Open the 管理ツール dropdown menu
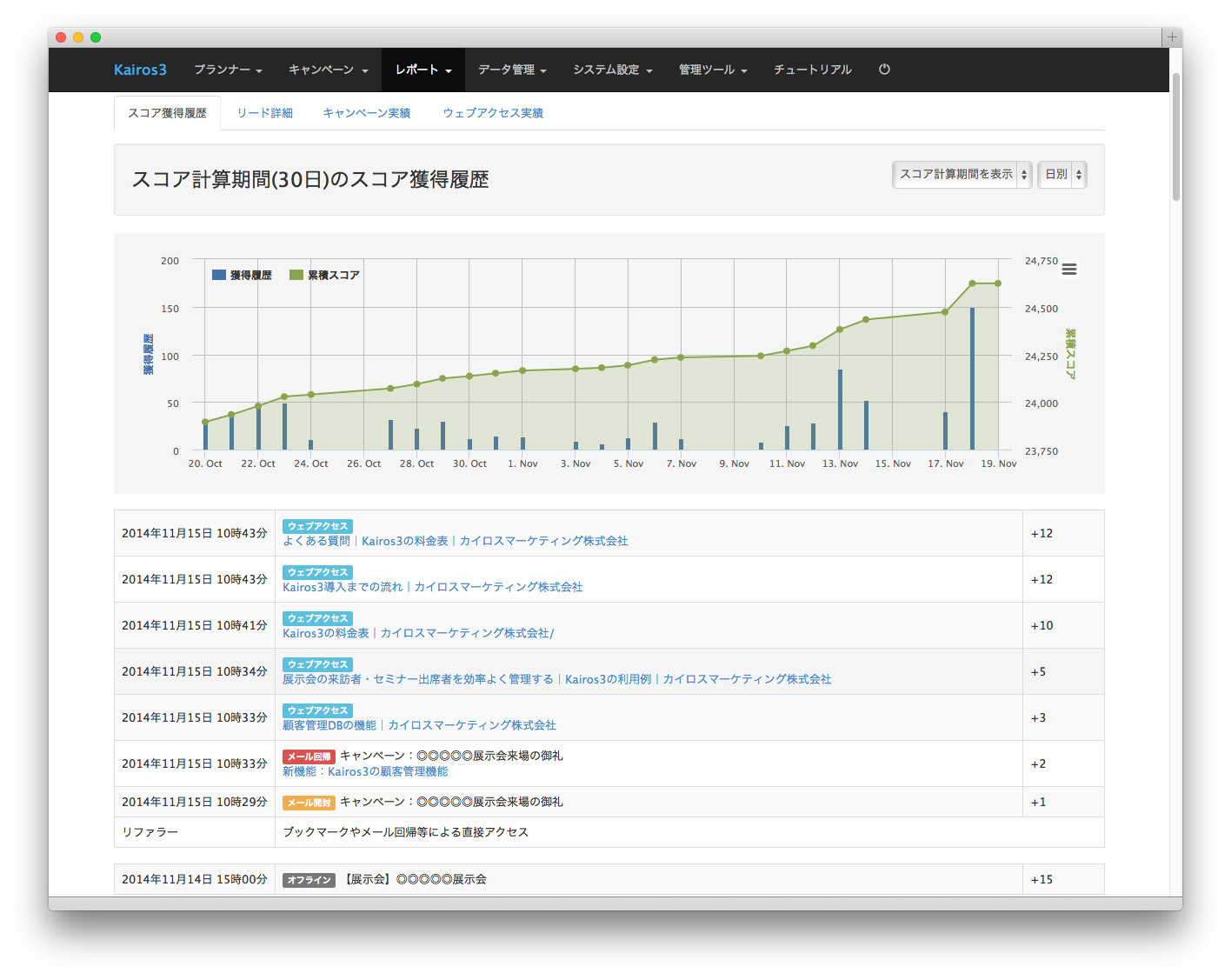1231x980 pixels. [713, 70]
